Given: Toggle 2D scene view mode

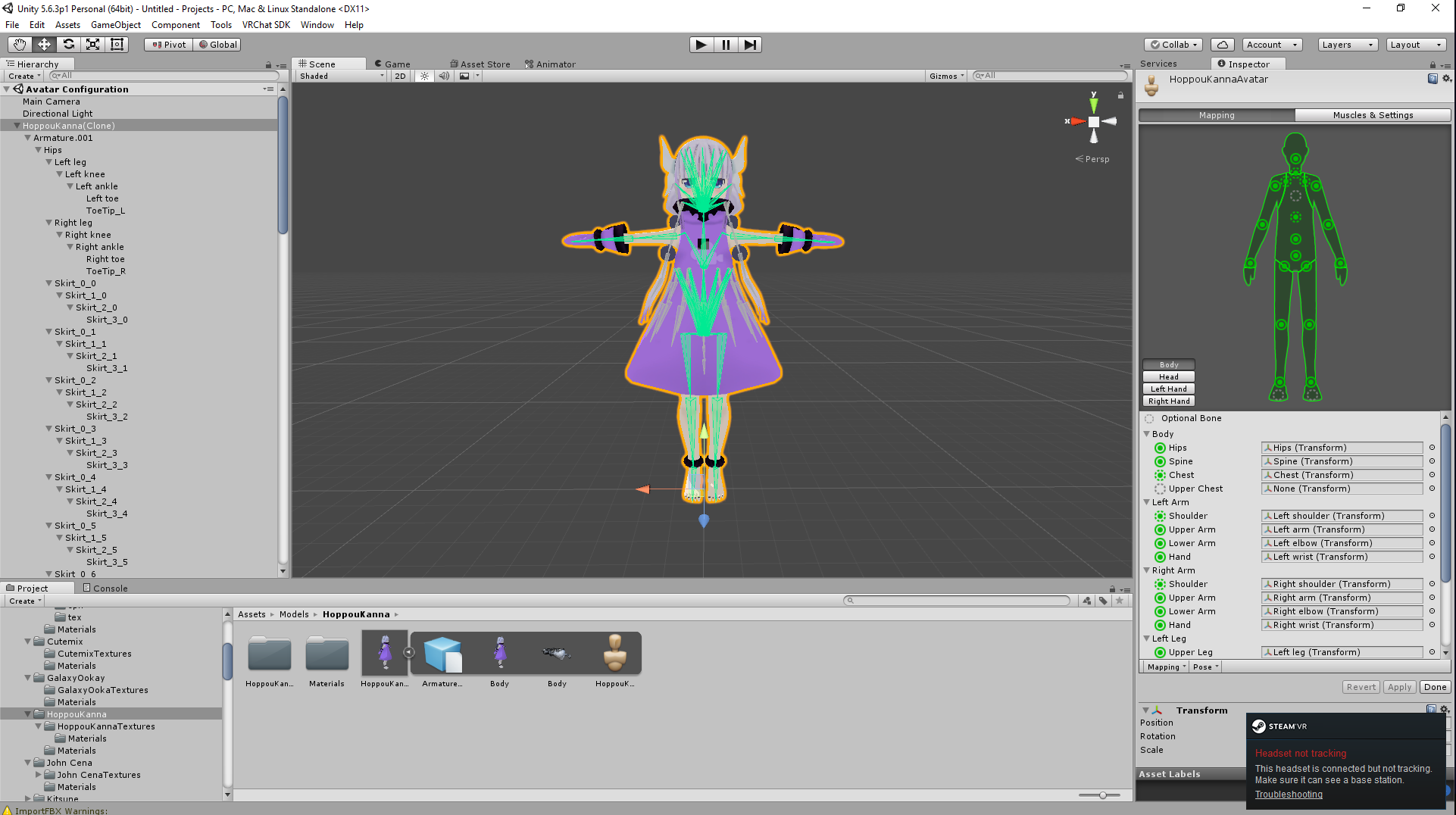Looking at the screenshot, I should 401,76.
